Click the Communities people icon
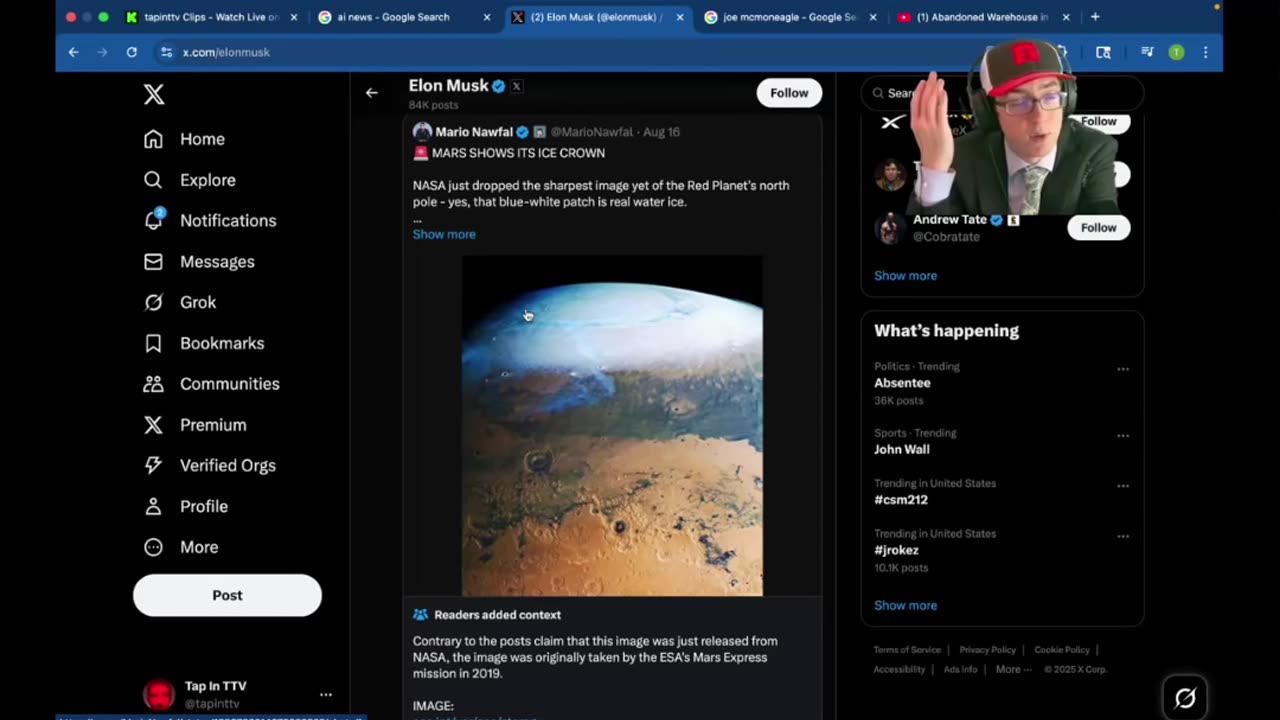This screenshot has height=720, width=1280. [153, 384]
